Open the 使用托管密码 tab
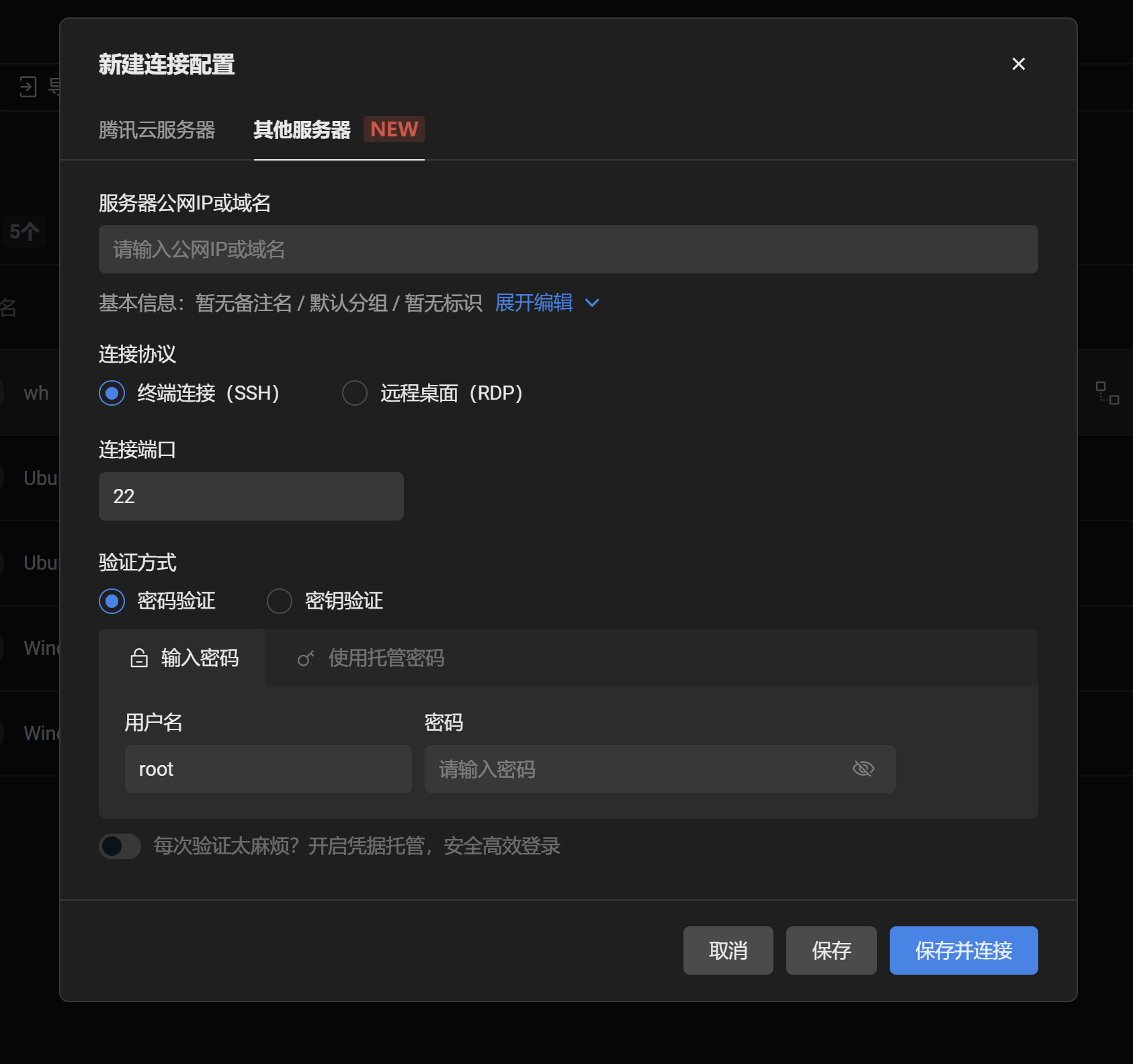 [385, 658]
